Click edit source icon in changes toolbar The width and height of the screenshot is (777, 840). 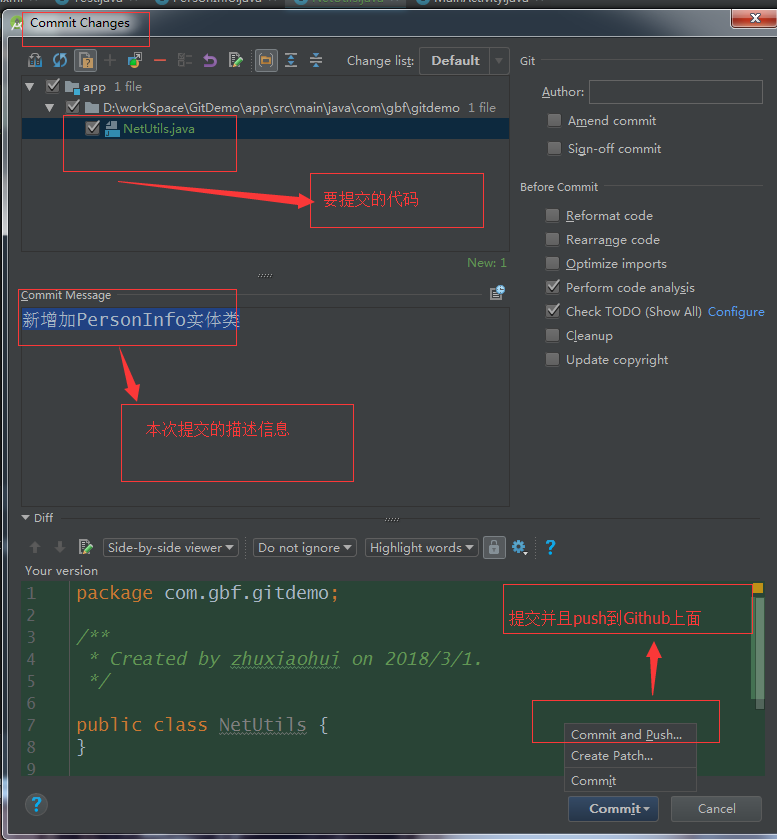(x=235, y=61)
